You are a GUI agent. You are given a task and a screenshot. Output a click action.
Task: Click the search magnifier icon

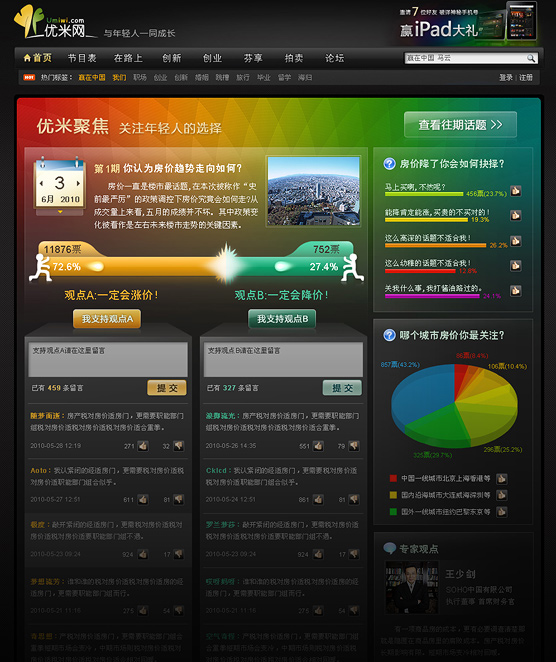[531, 58]
